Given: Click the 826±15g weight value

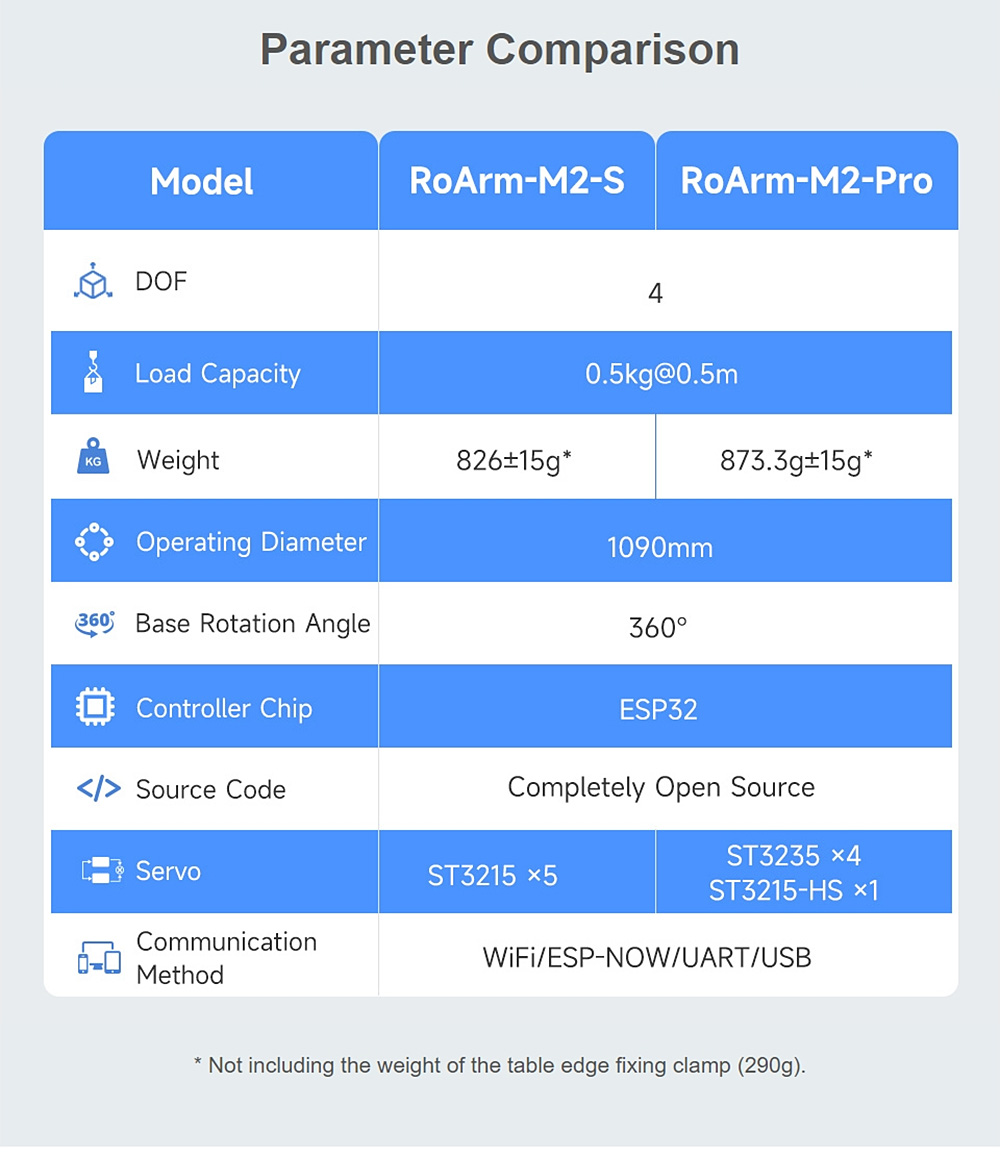Looking at the screenshot, I should [514, 460].
